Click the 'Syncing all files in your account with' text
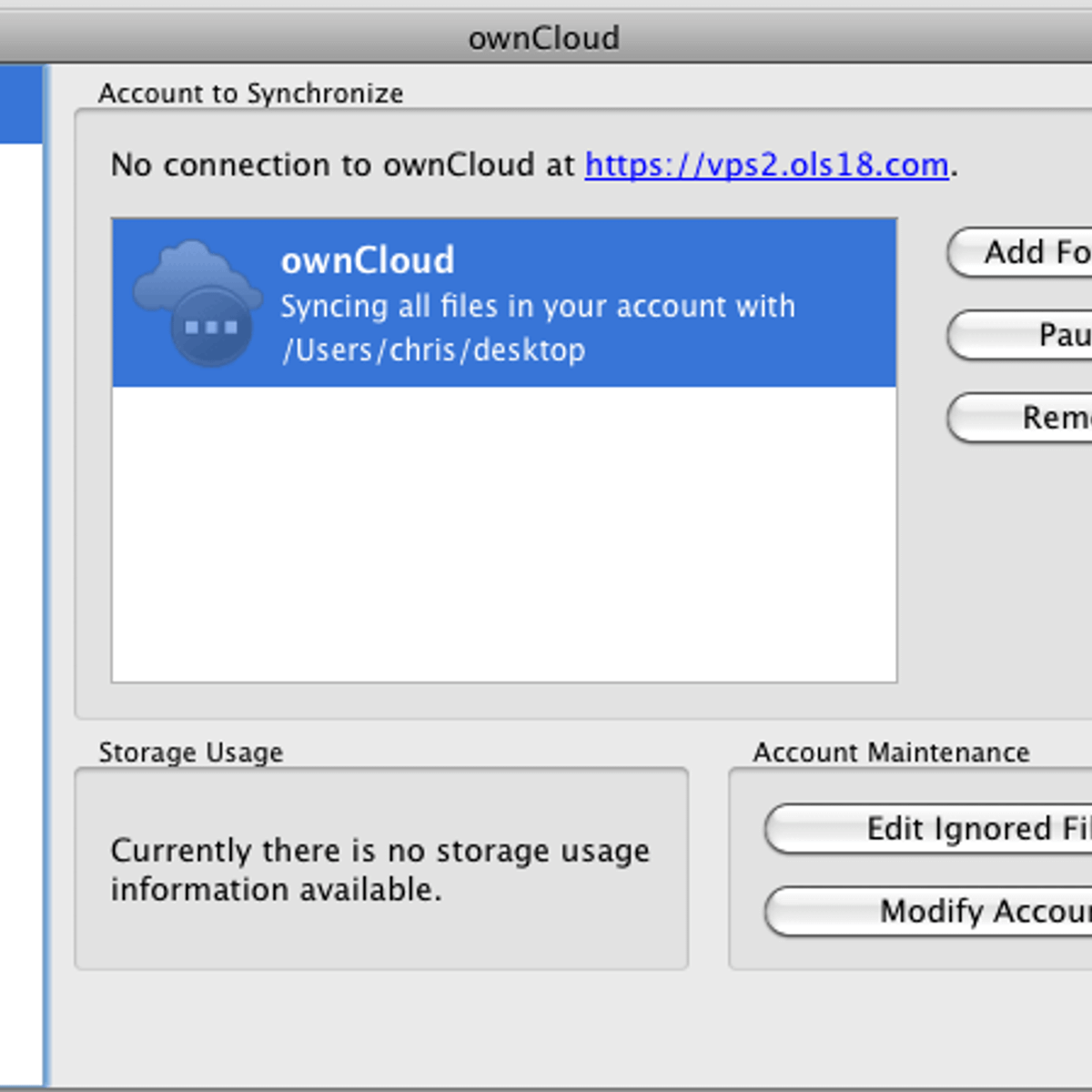Viewport: 1092px width, 1092px height. (x=538, y=307)
